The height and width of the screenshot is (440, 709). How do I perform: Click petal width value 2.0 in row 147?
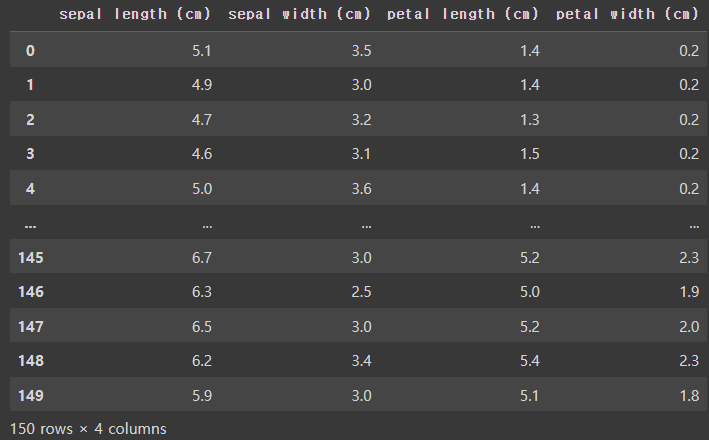[x=689, y=326]
